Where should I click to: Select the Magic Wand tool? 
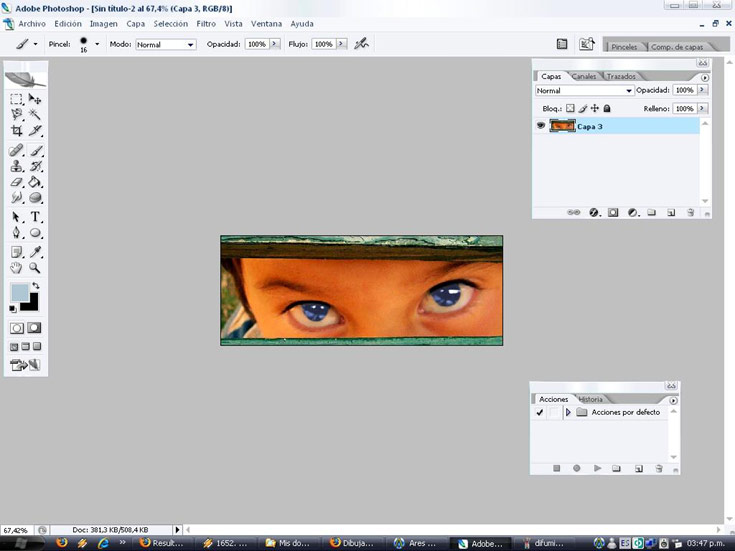(35, 114)
